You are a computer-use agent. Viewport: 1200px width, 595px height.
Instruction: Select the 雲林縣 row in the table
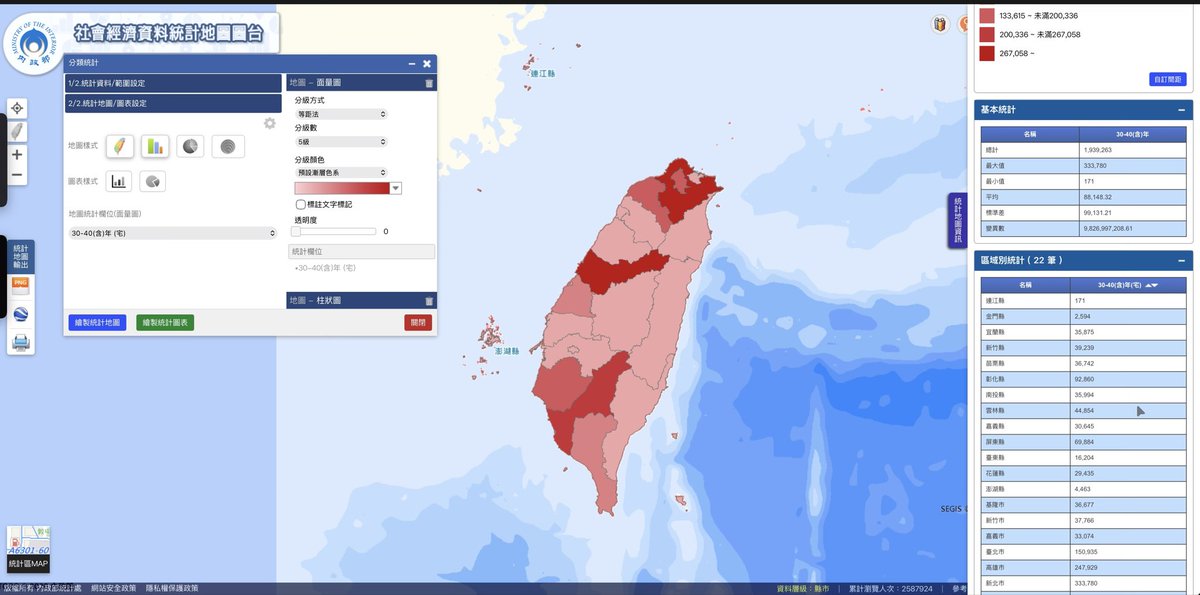tap(1083, 410)
